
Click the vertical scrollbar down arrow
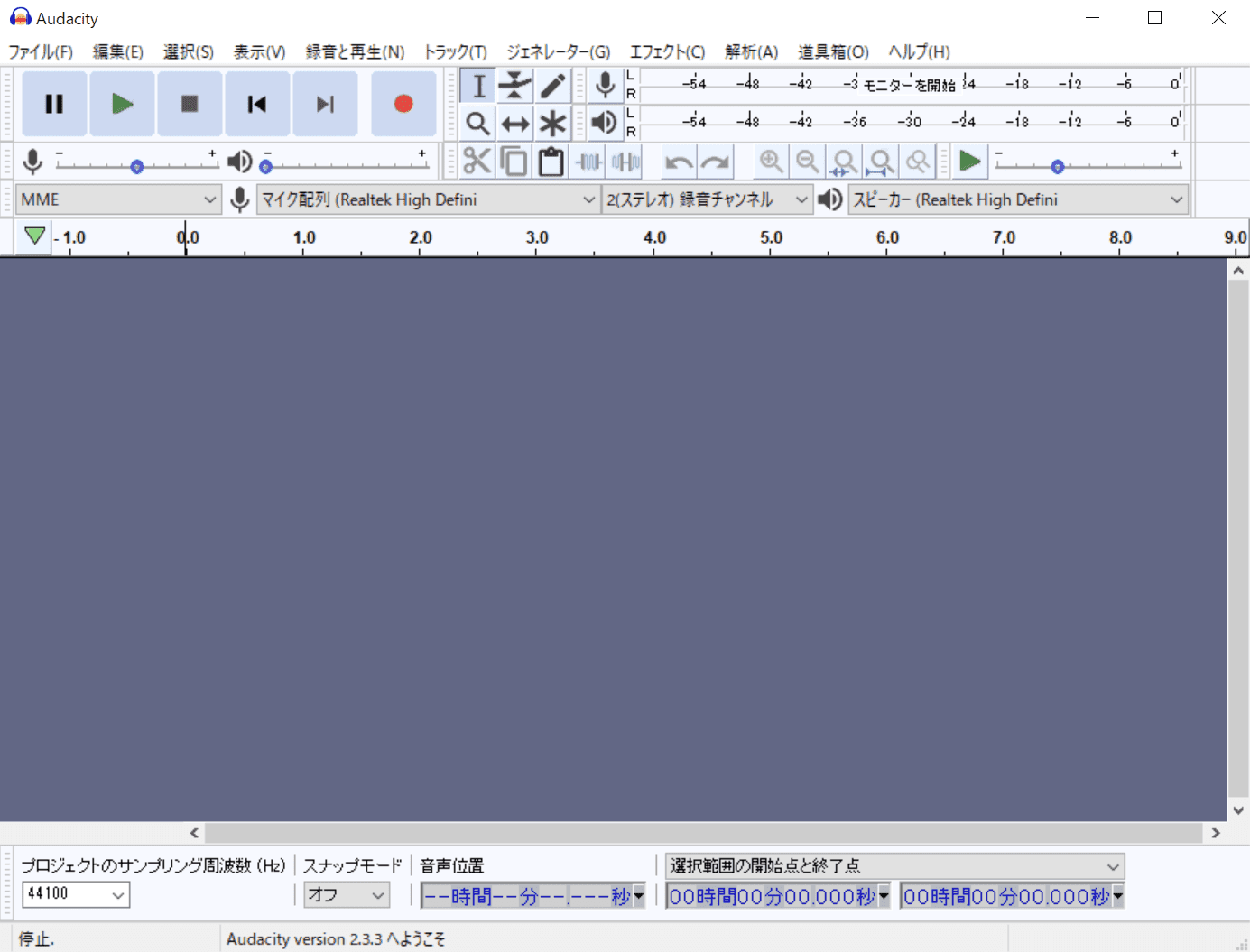(x=1238, y=810)
